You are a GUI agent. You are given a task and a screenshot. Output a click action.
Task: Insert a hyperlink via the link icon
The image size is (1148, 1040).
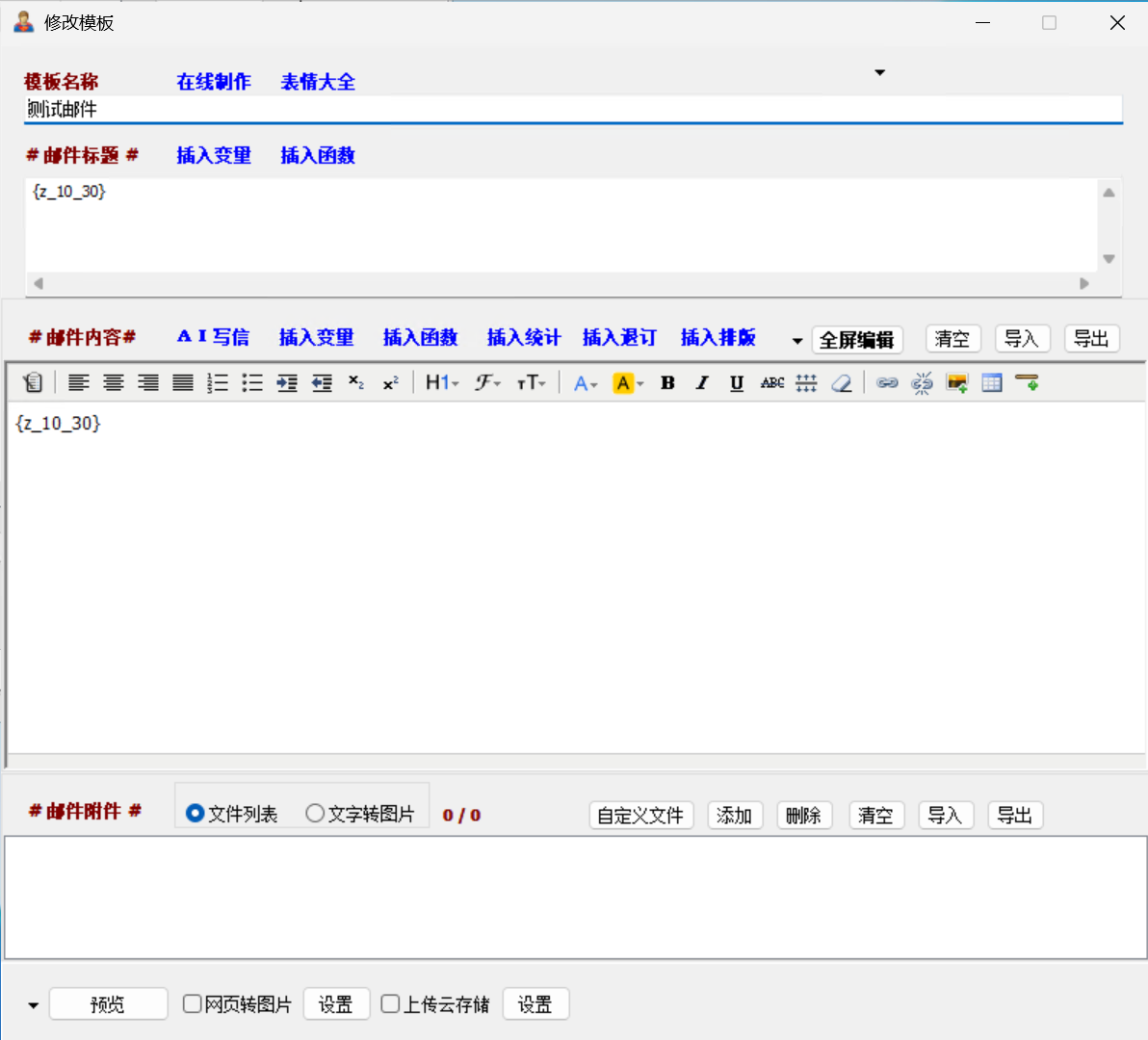click(x=887, y=383)
